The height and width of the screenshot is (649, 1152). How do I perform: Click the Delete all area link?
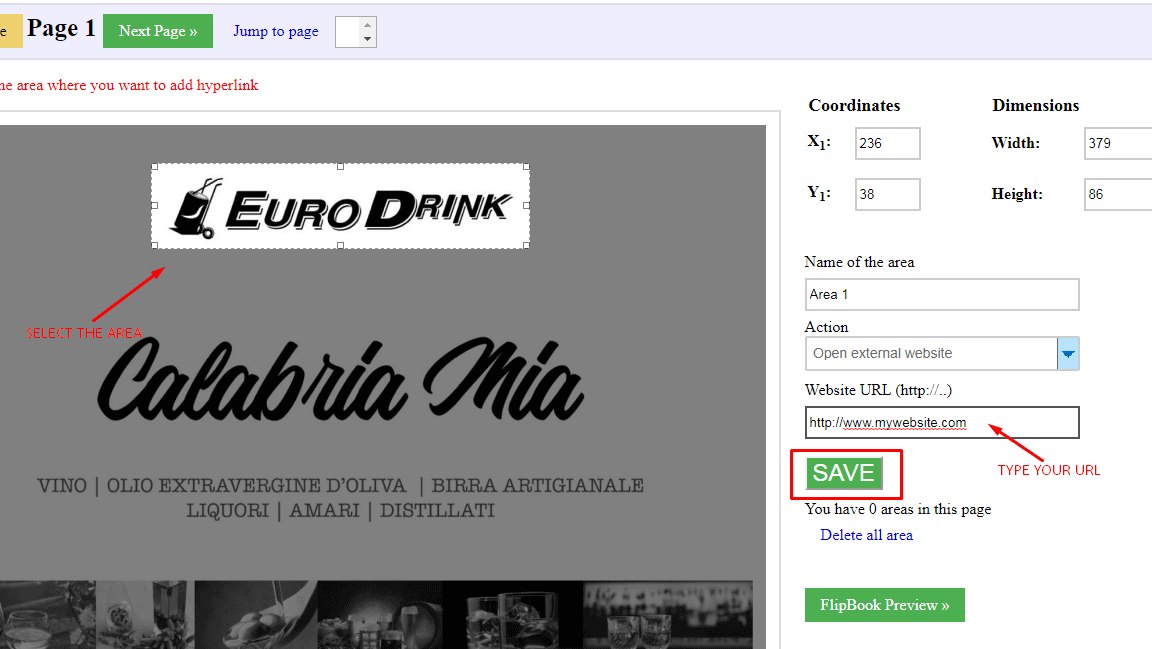click(x=866, y=535)
